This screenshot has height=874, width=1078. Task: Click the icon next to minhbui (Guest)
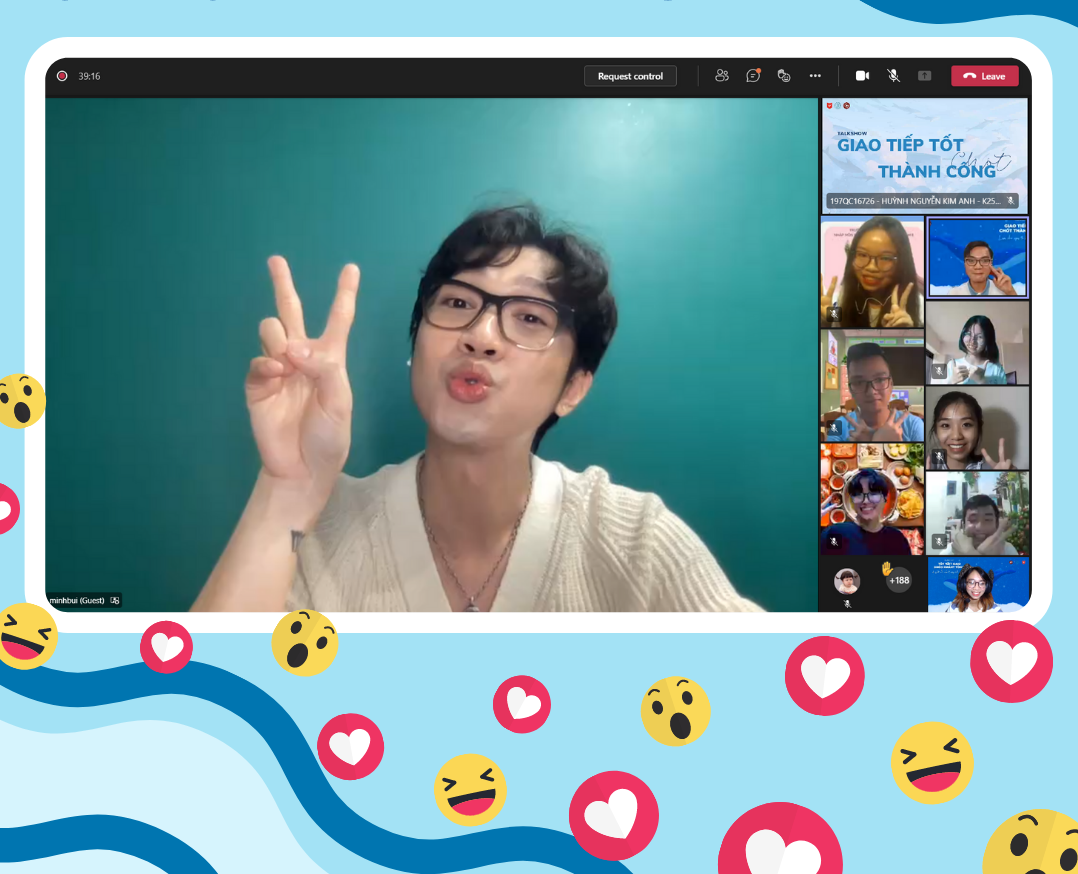pyautogui.click(x=115, y=600)
